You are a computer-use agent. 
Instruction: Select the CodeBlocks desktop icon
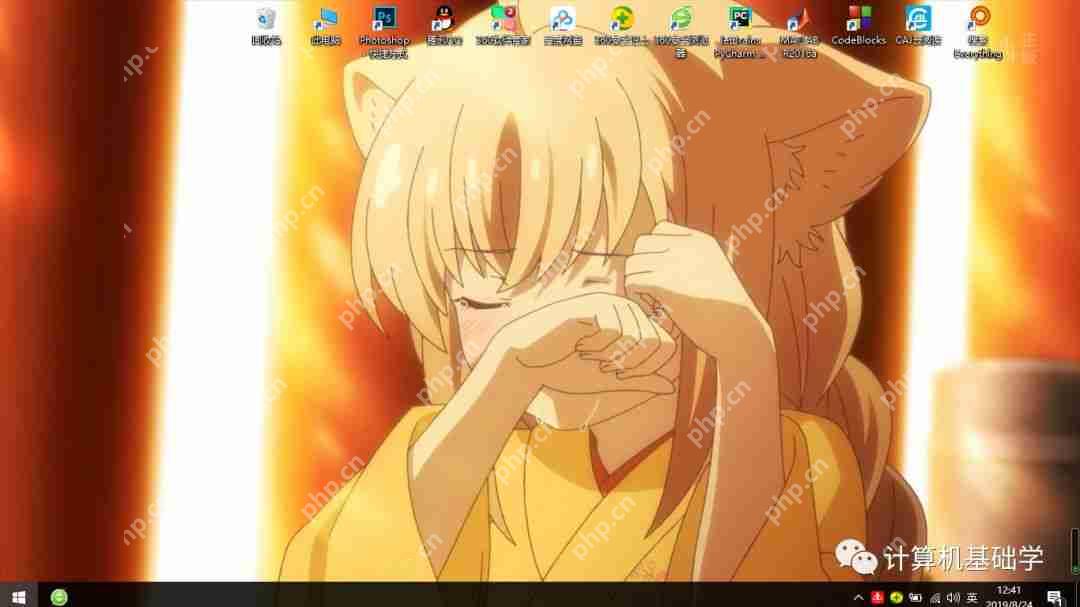coord(858,20)
